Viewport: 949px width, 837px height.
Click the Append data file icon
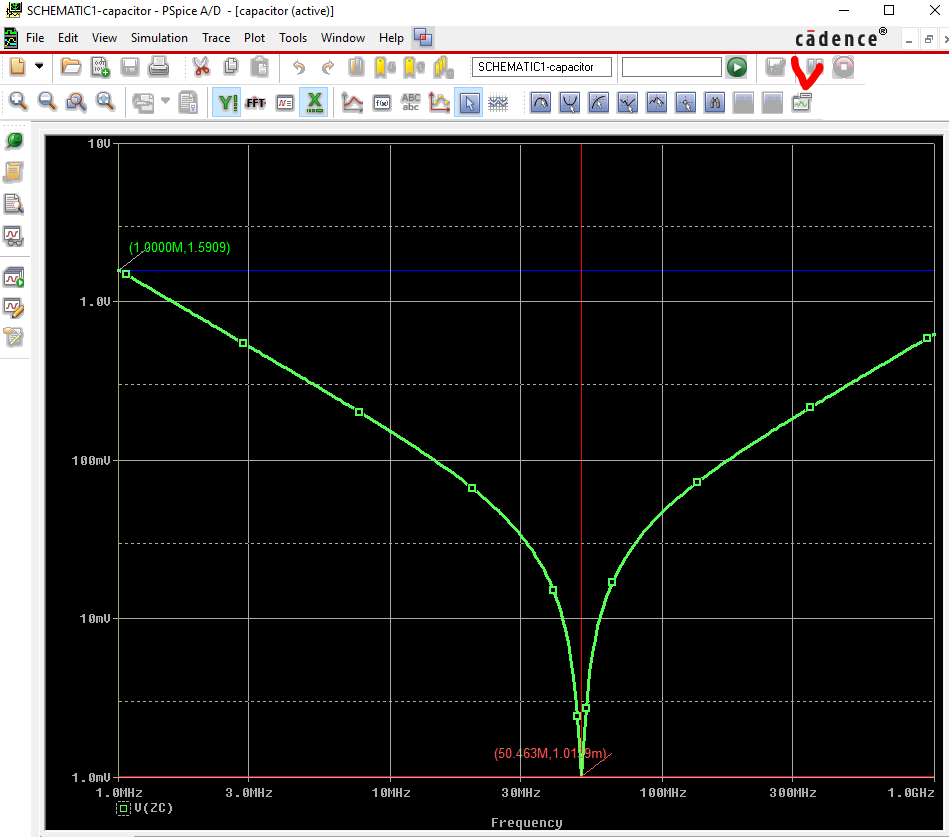(100, 67)
